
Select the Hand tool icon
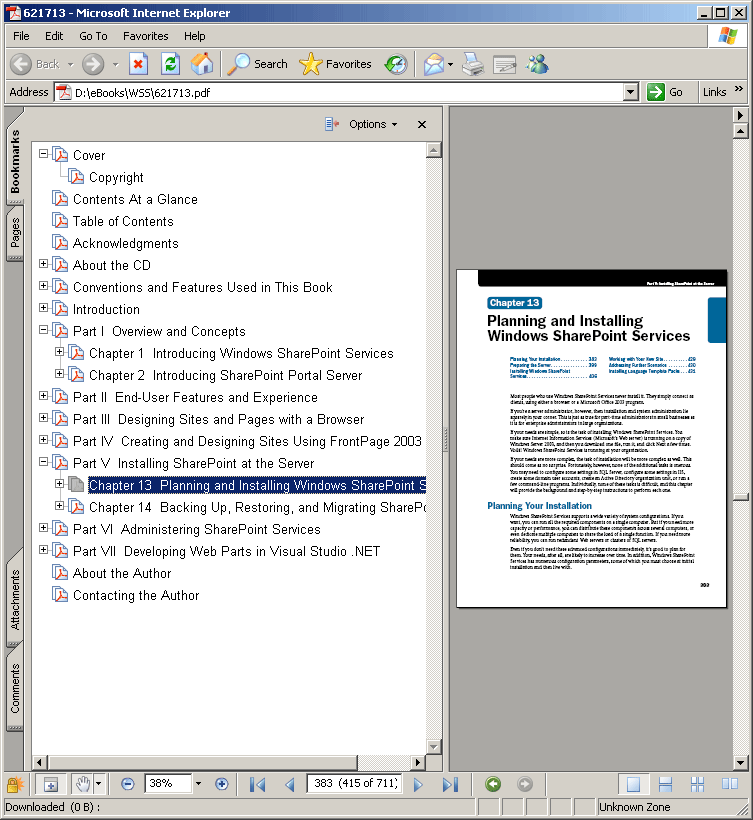(x=83, y=784)
